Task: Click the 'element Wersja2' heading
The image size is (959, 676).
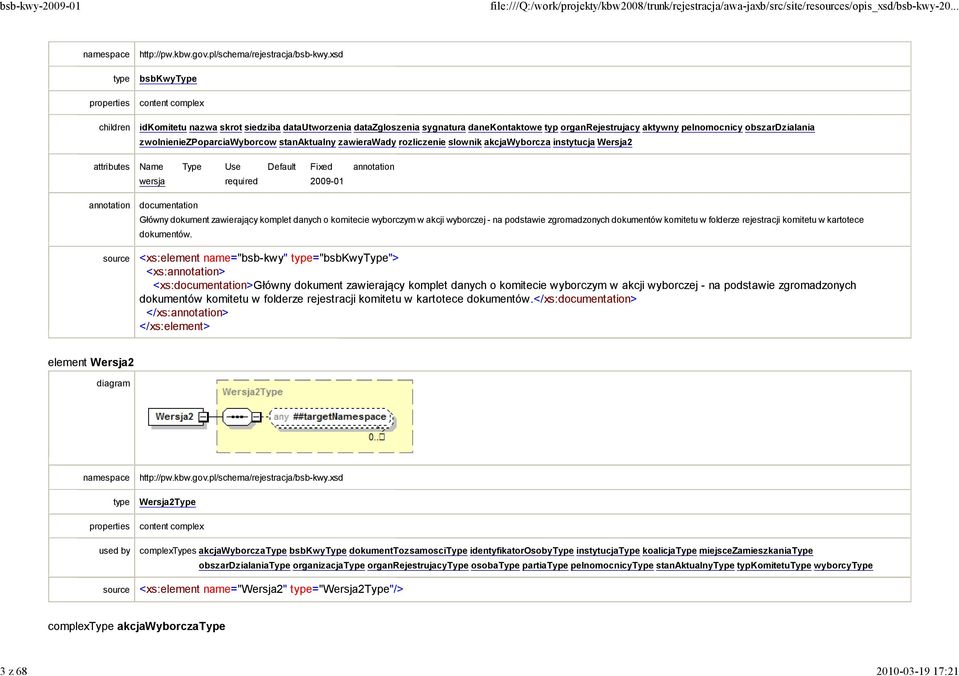Action: pos(91,362)
